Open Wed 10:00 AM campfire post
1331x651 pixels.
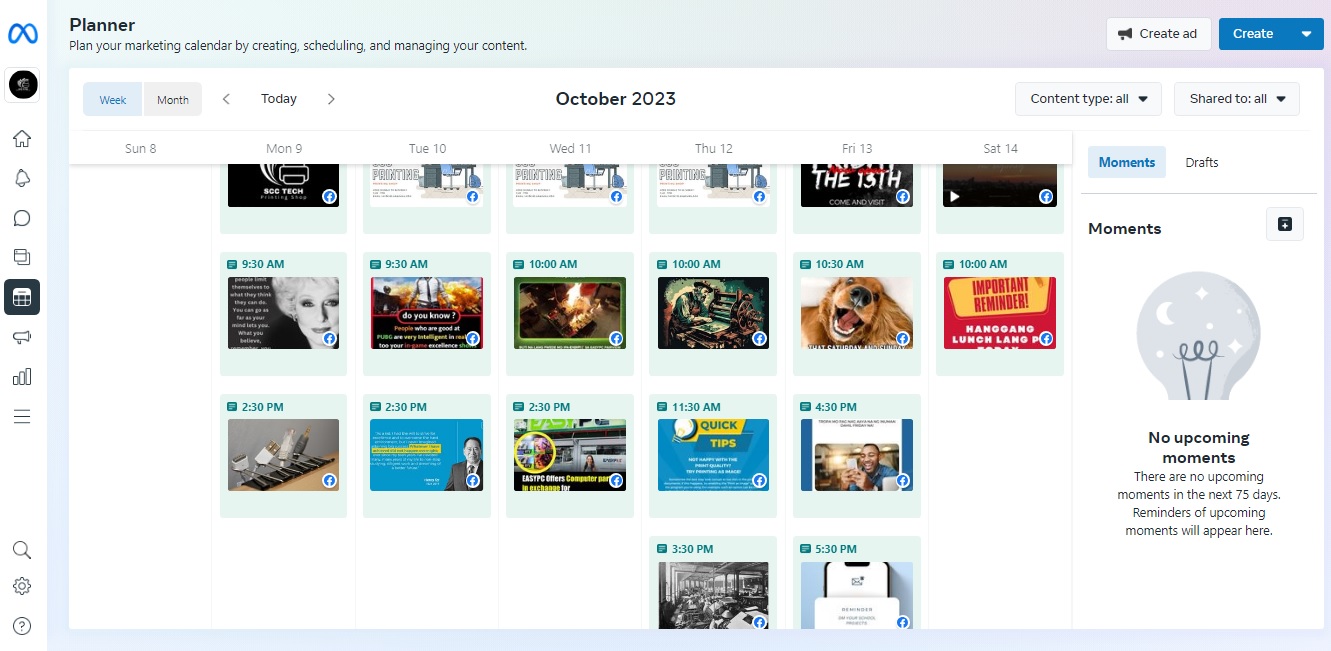pyautogui.click(x=570, y=313)
